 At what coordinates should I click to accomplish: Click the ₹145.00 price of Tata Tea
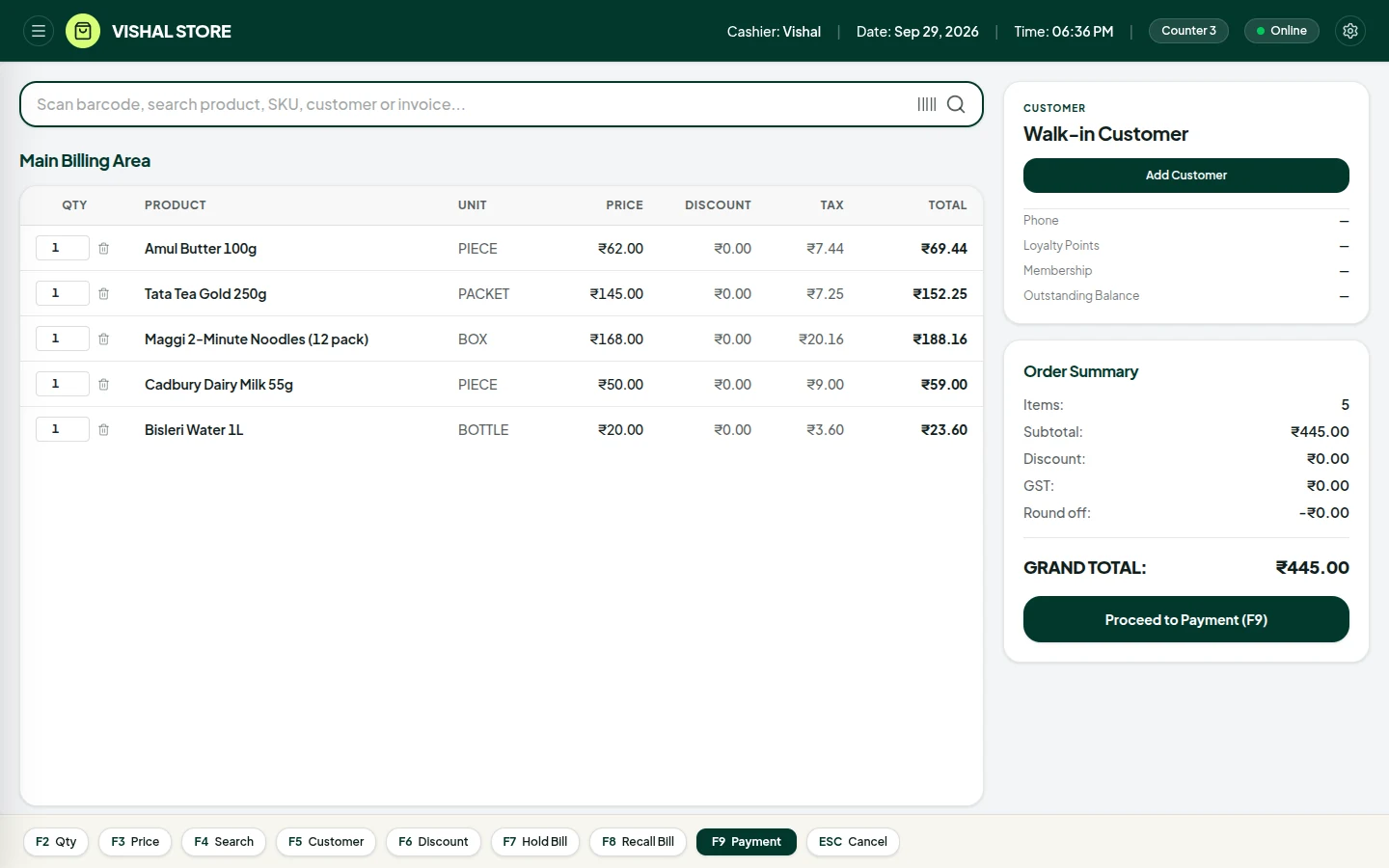[x=616, y=294]
